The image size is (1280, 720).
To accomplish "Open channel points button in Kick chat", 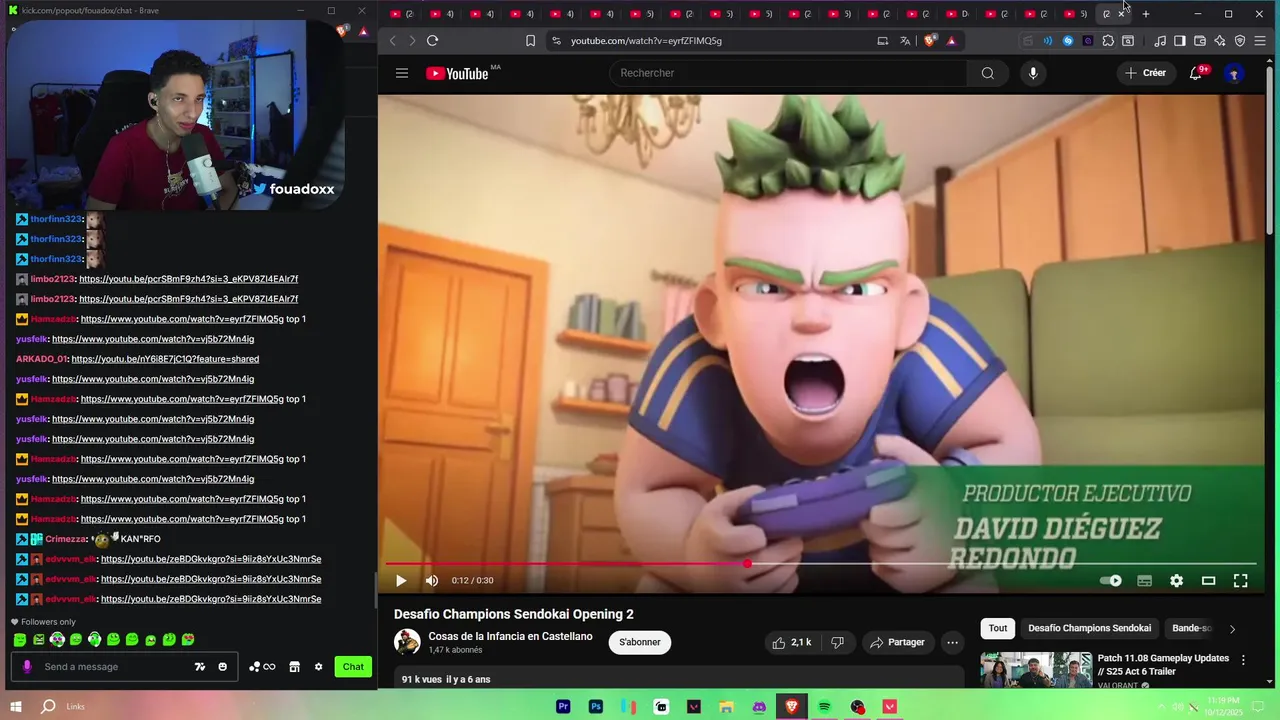I will [261, 667].
